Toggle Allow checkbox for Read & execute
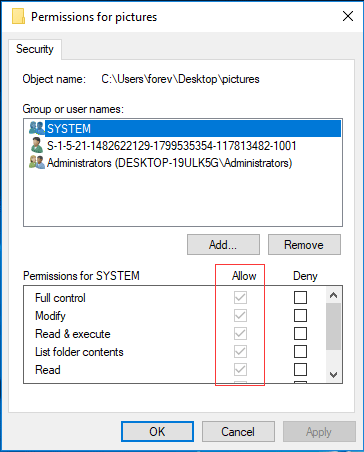Viewport: 364px width, 452px height. [x=240, y=333]
